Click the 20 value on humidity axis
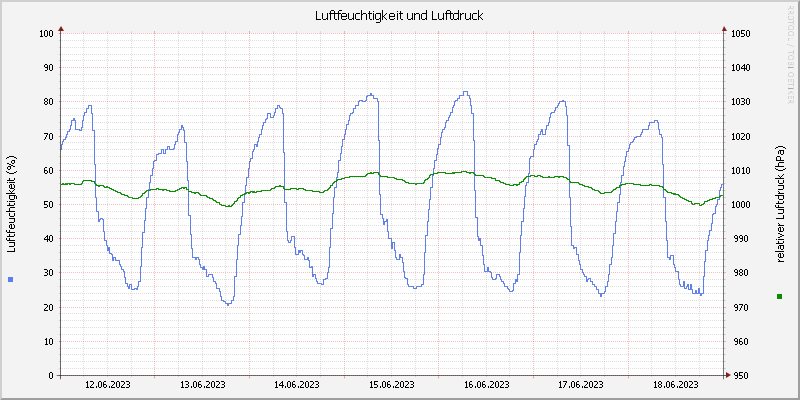This screenshot has height=400, width=800. point(48,307)
